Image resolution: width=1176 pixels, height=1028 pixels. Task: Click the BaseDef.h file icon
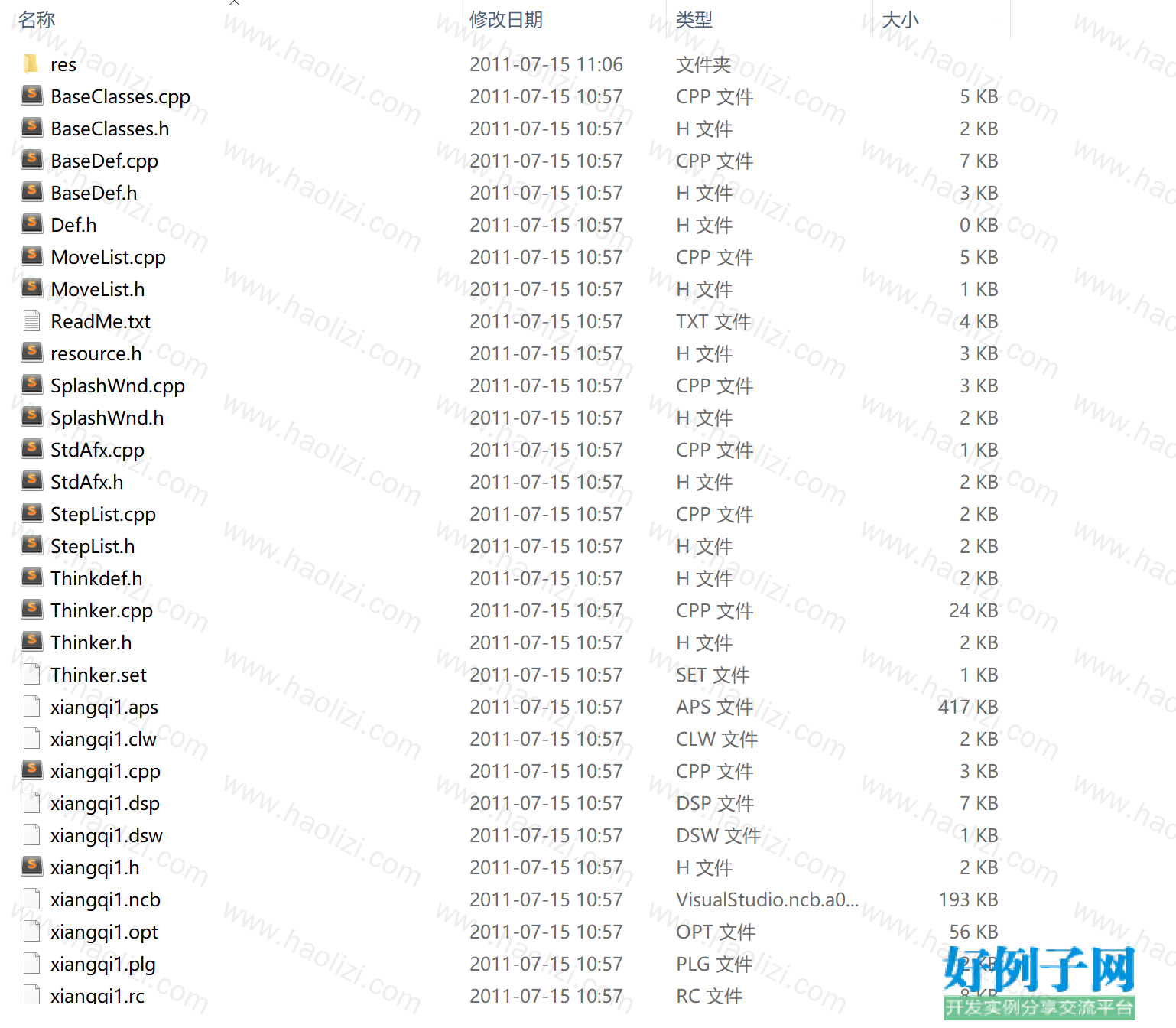32,192
